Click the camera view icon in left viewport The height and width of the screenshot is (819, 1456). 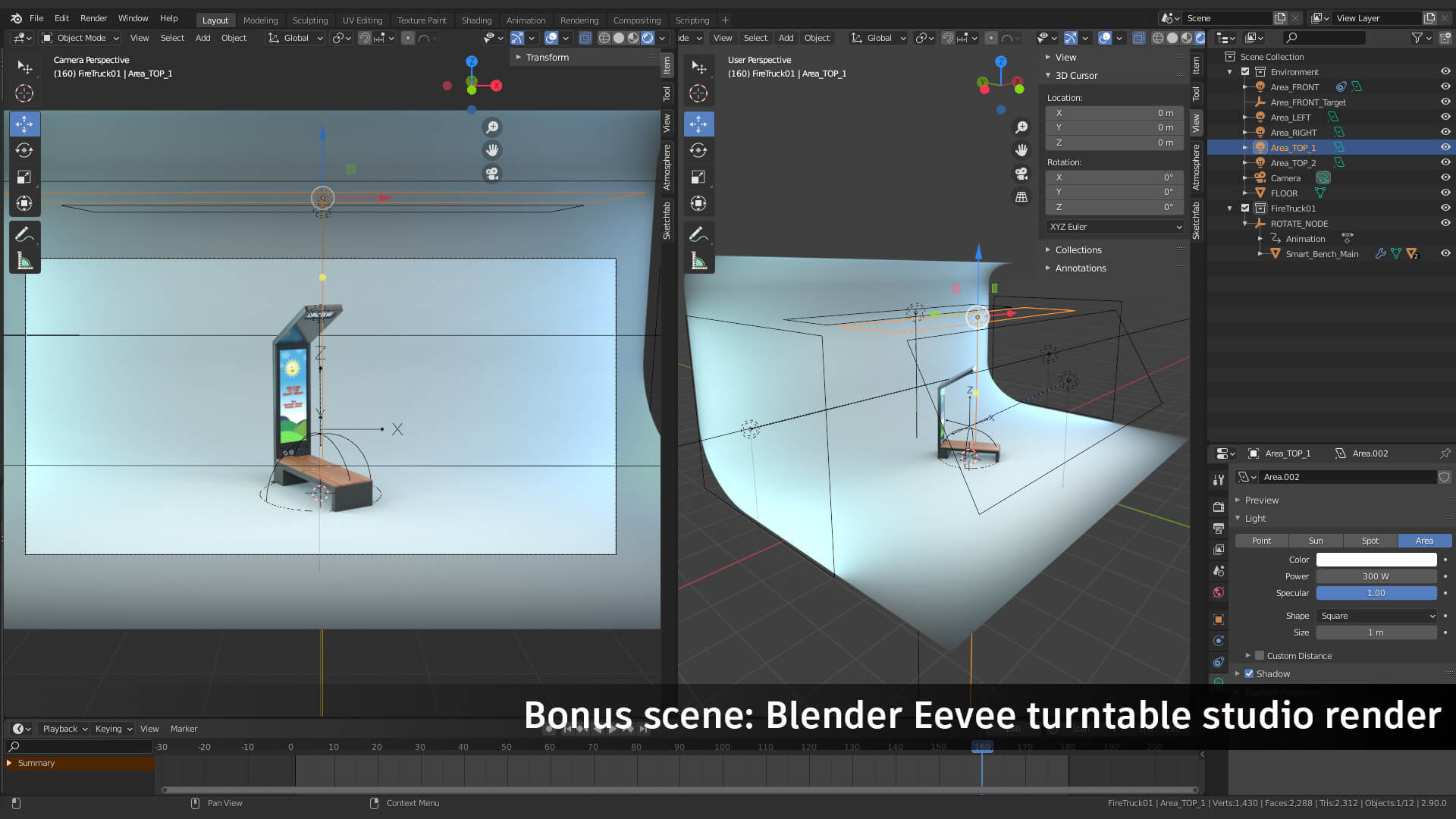492,174
